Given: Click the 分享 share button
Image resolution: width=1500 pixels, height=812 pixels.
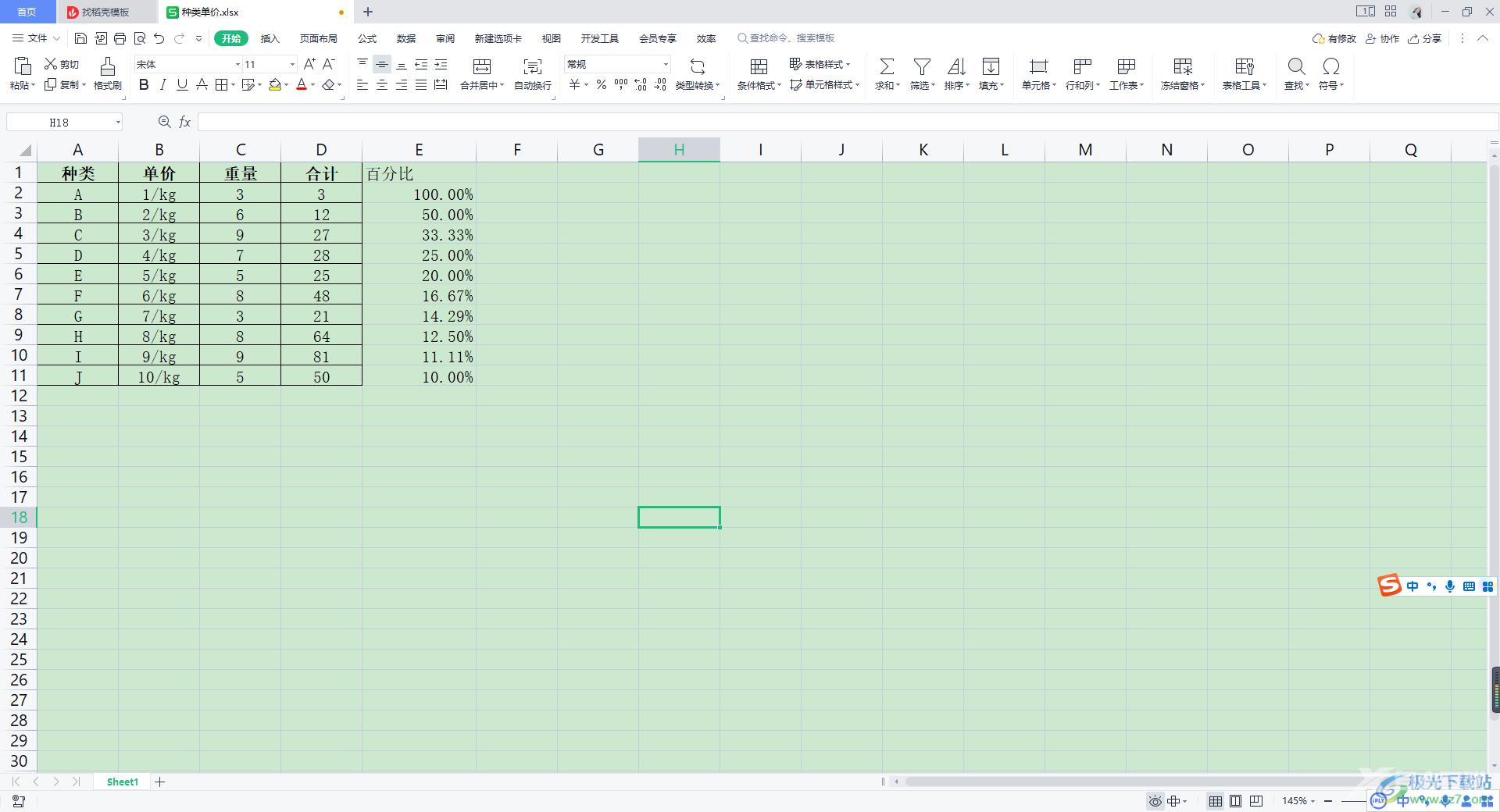Looking at the screenshot, I should coord(1424,38).
